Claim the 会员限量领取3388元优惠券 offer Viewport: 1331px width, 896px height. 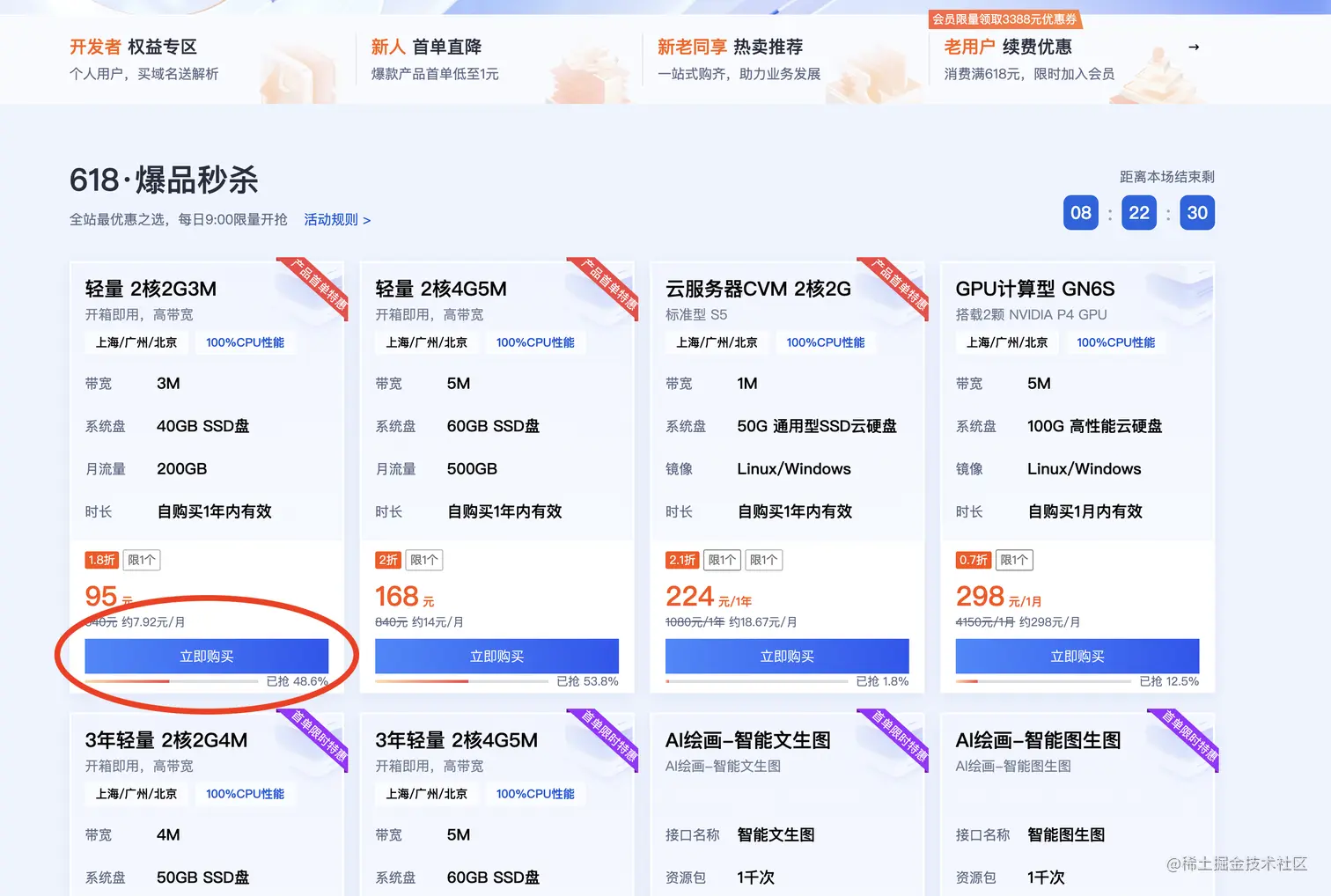[1004, 18]
